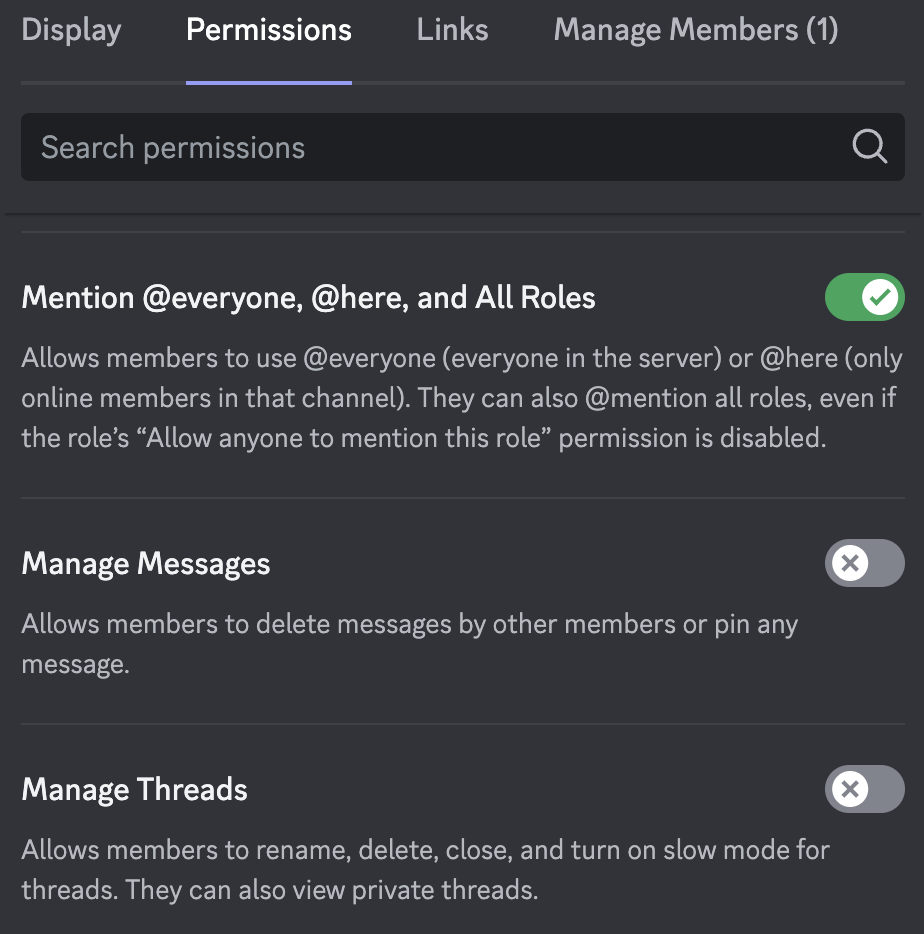Click the green checkmark knob on Mention toggle
Screen dimensions: 924x934
pos(879,297)
